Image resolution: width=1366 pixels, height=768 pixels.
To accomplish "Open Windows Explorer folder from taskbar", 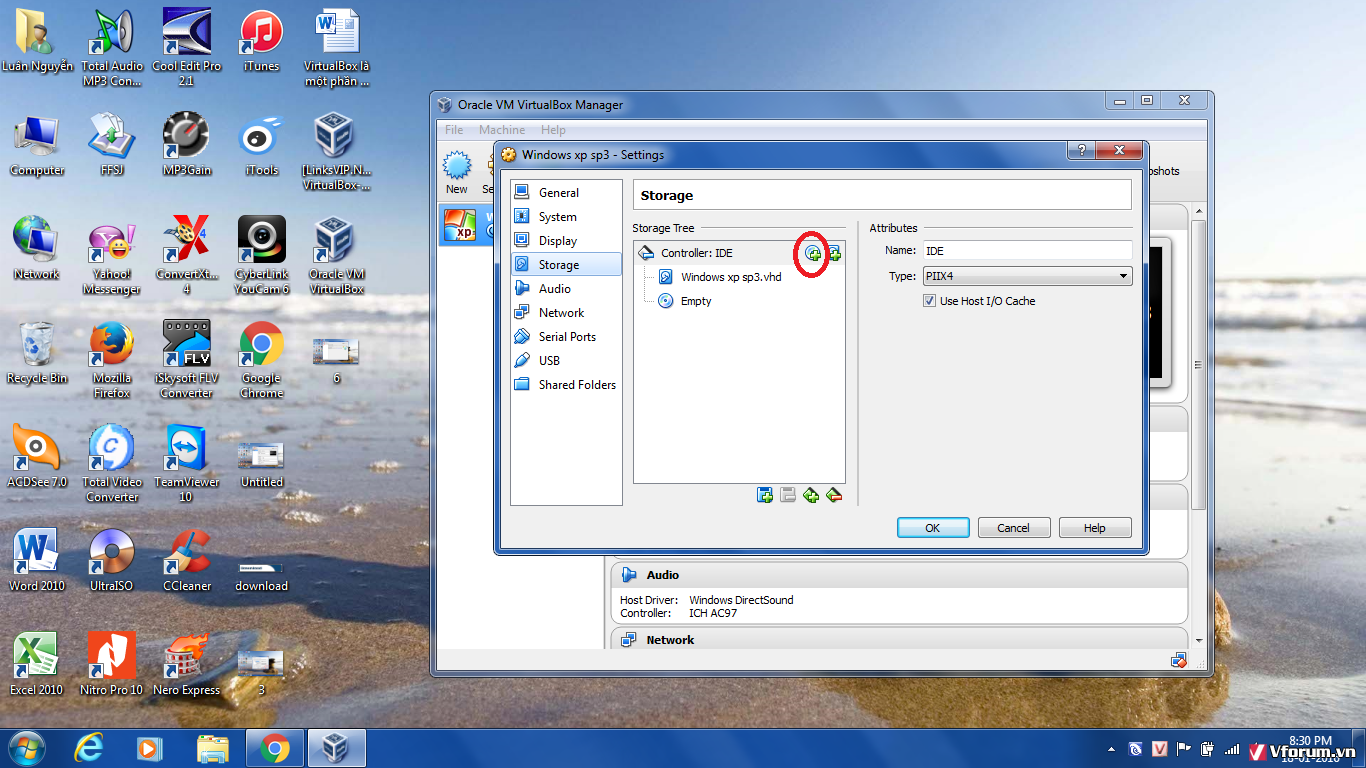I will tap(213, 748).
